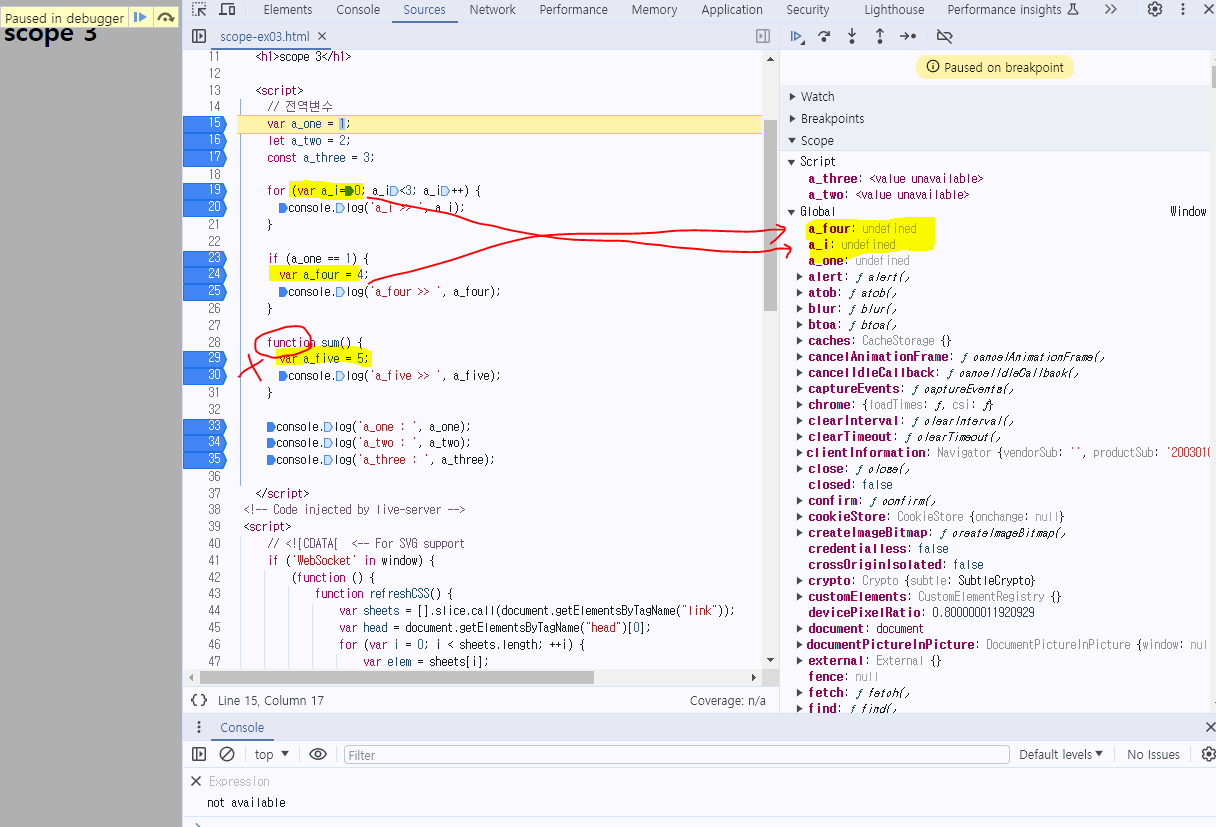The width and height of the screenshot is (1216, 827).
Task: Remove the live expression
Action: 196,781
